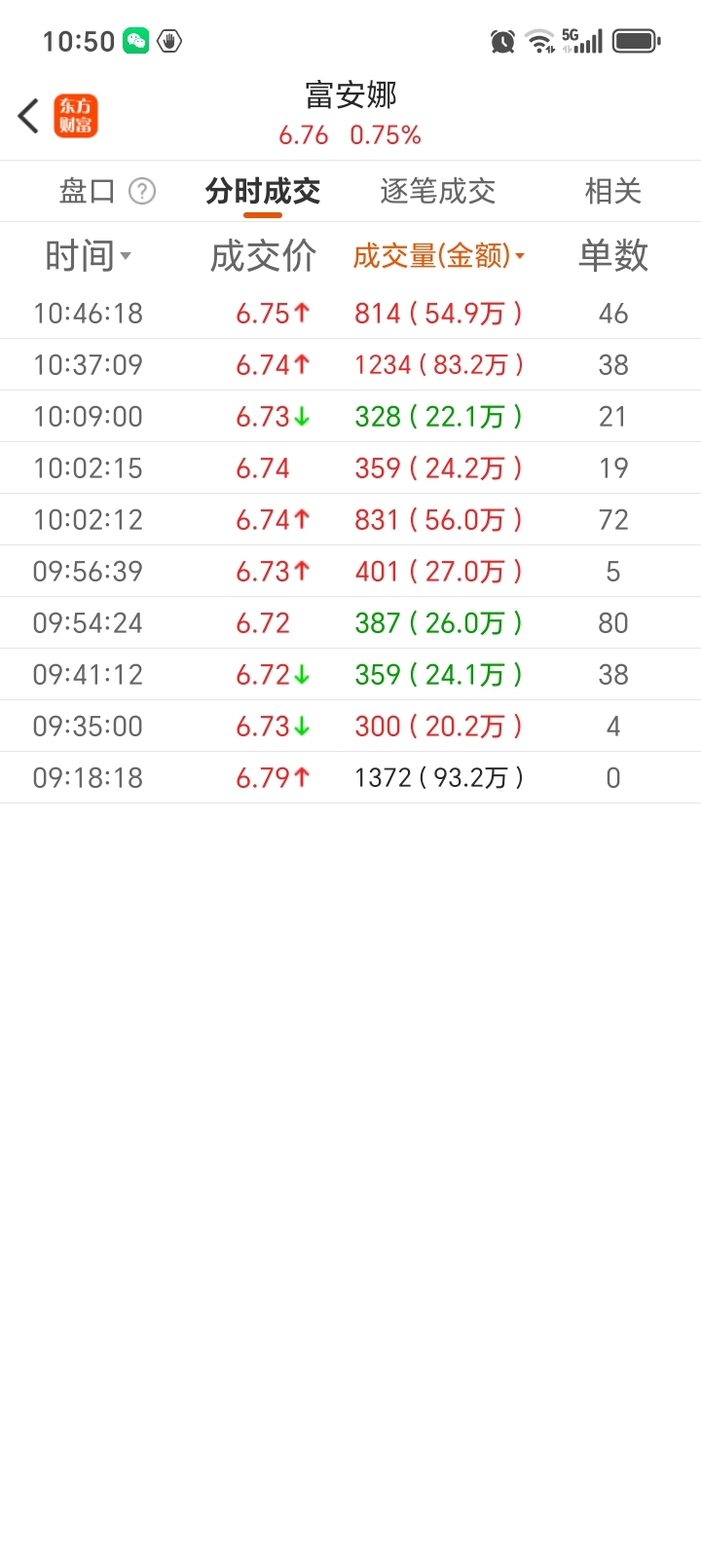Viewport: 701px width, 1568px height.
Task: Tap the battery indicator icon
Action: (x=636, y=41)
